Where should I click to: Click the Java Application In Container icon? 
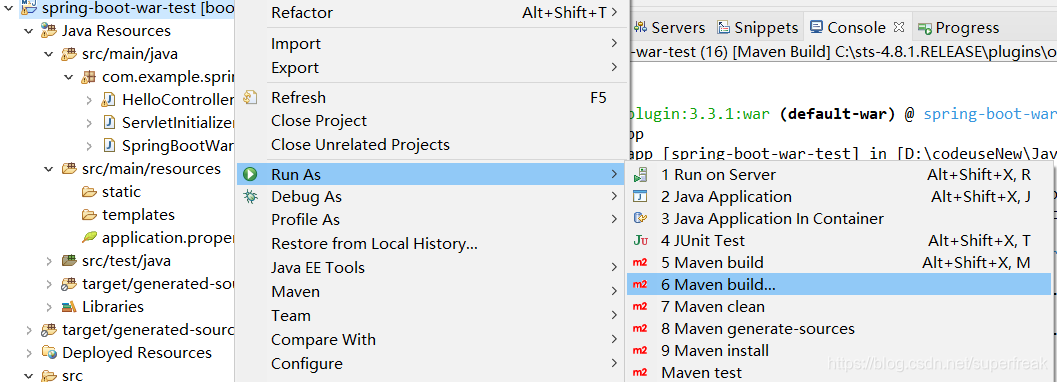tap(640, 218)
